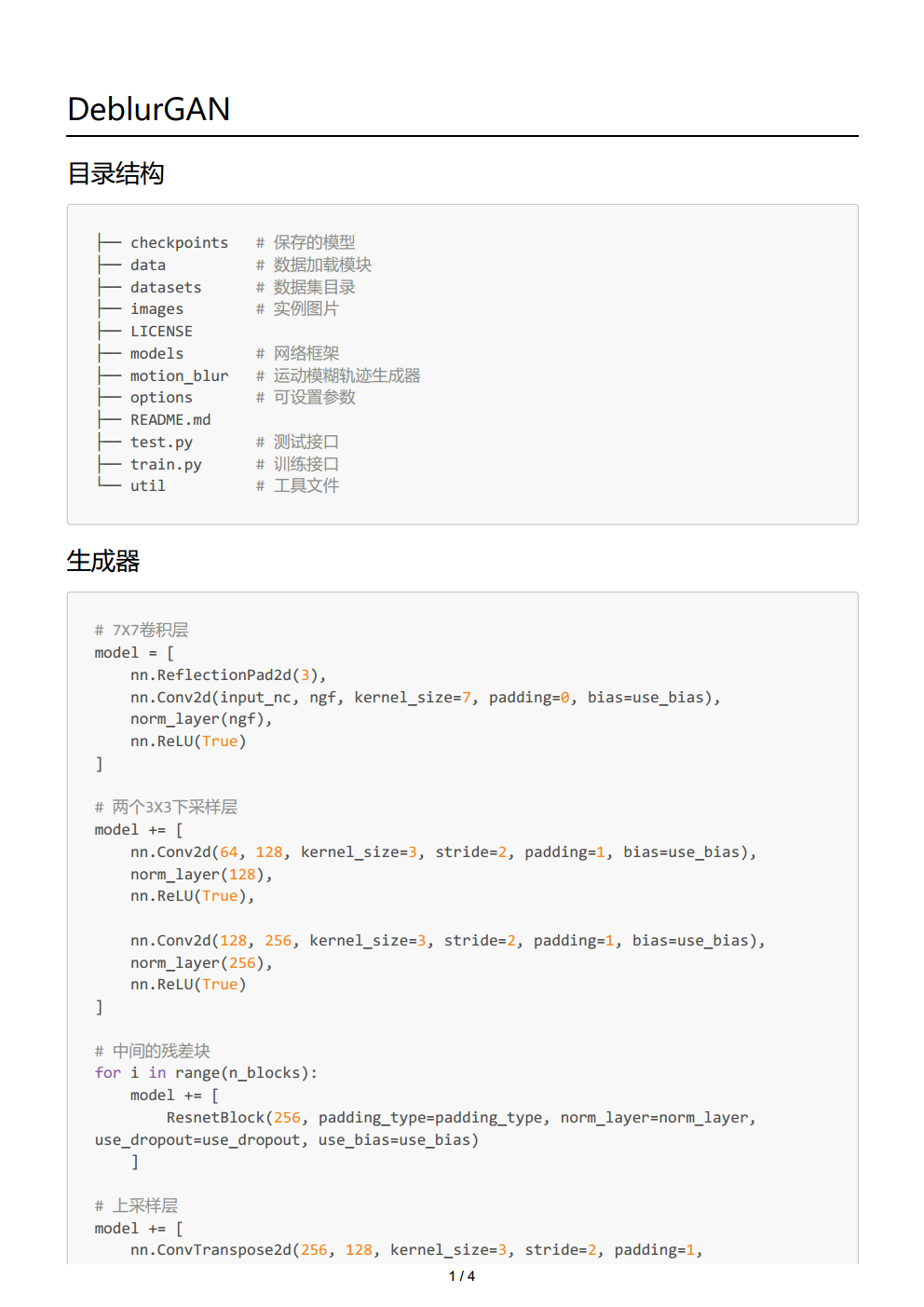The width and height of the screenshot is (924, 1307).
Task: Click the motion_blur directory entry
Action: [179, 375]
